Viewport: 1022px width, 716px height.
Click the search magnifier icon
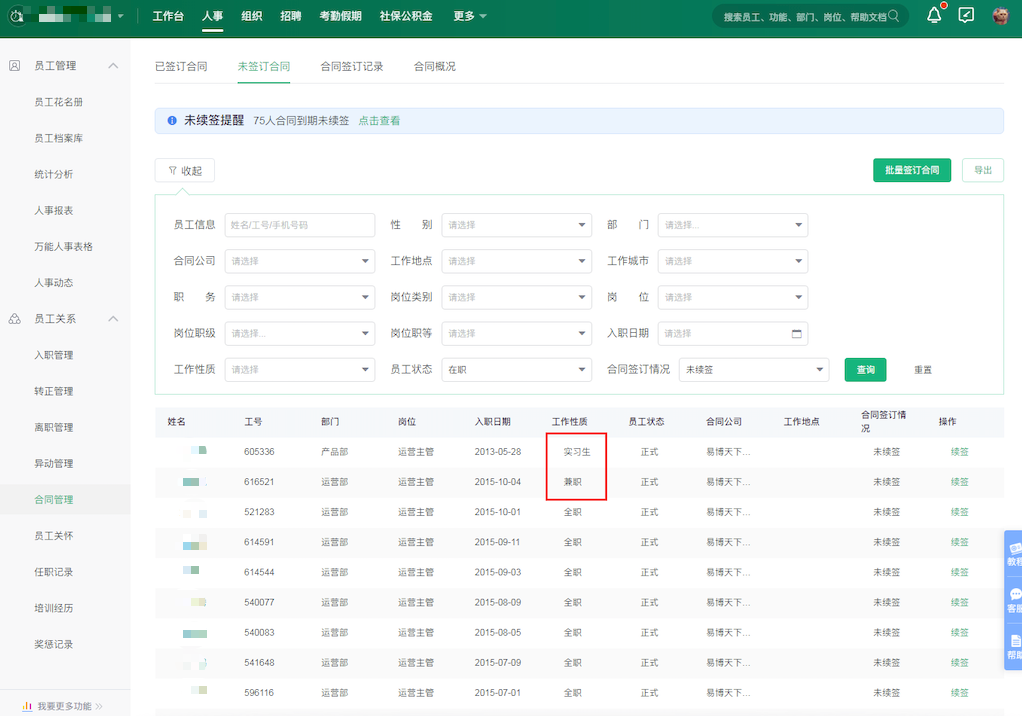pos(894,16)
